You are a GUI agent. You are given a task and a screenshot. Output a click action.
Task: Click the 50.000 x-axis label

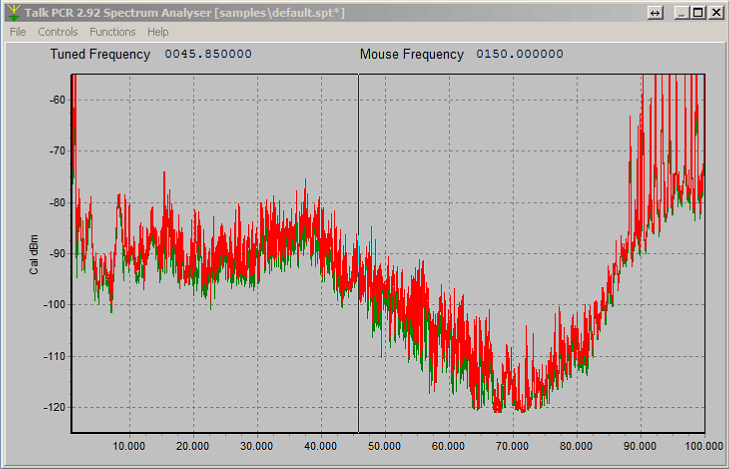[x=384, y=446]
